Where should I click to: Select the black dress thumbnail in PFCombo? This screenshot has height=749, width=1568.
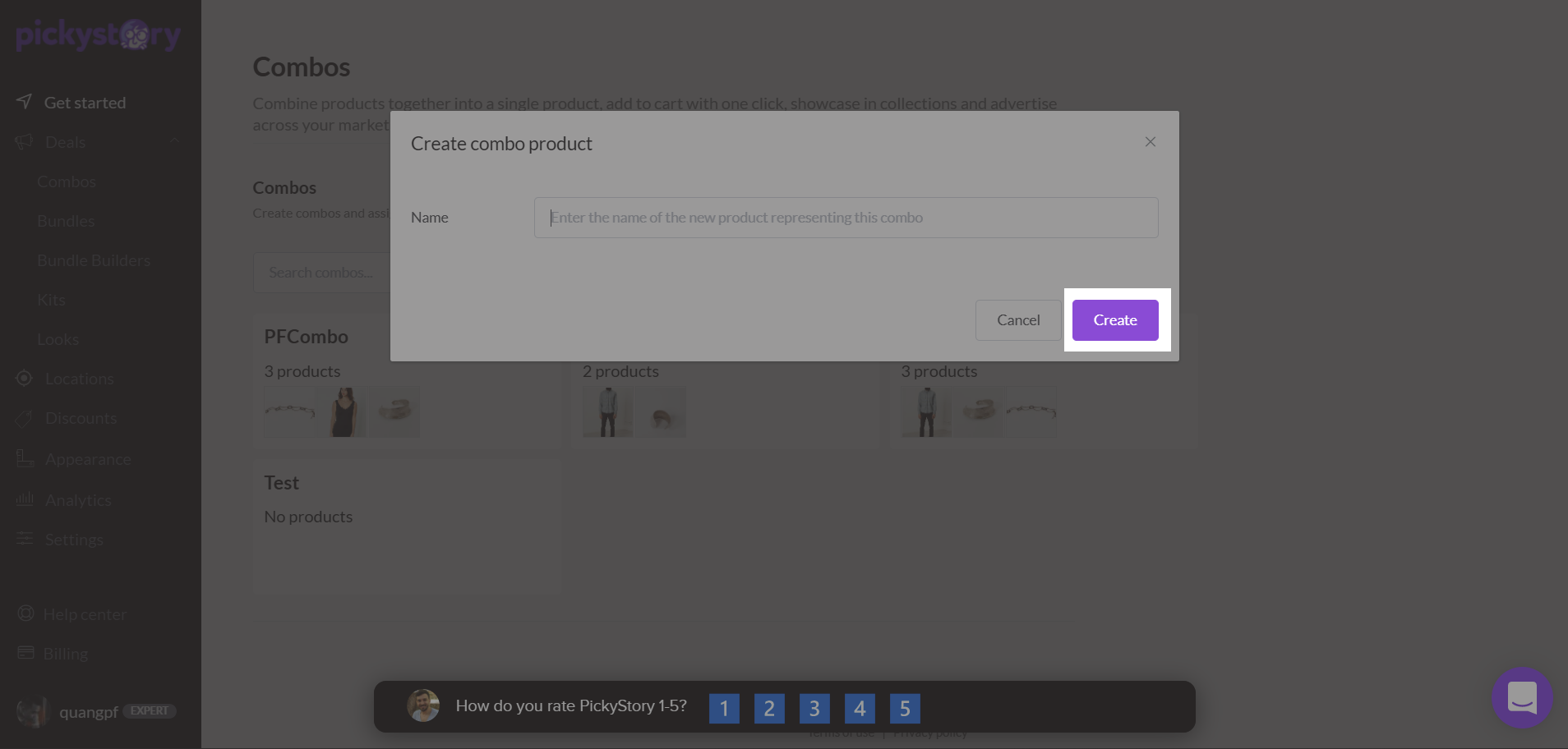[x=342, y=411]
